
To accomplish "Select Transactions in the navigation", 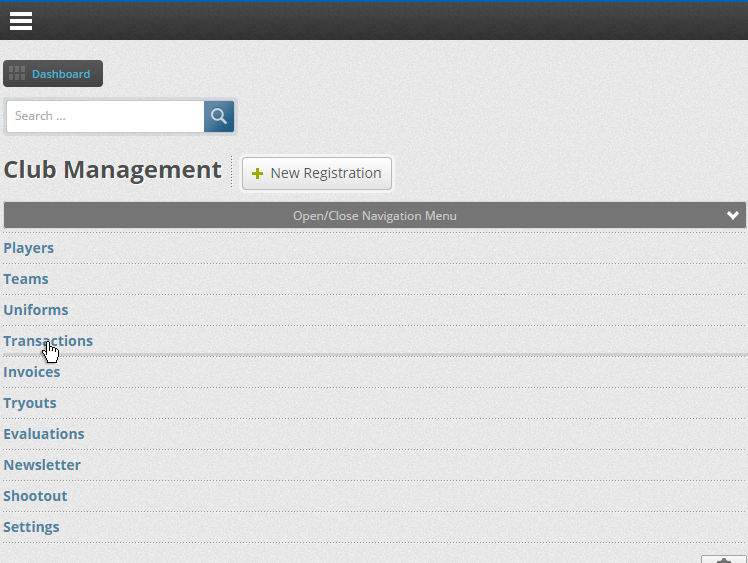I will click(48, 341).
